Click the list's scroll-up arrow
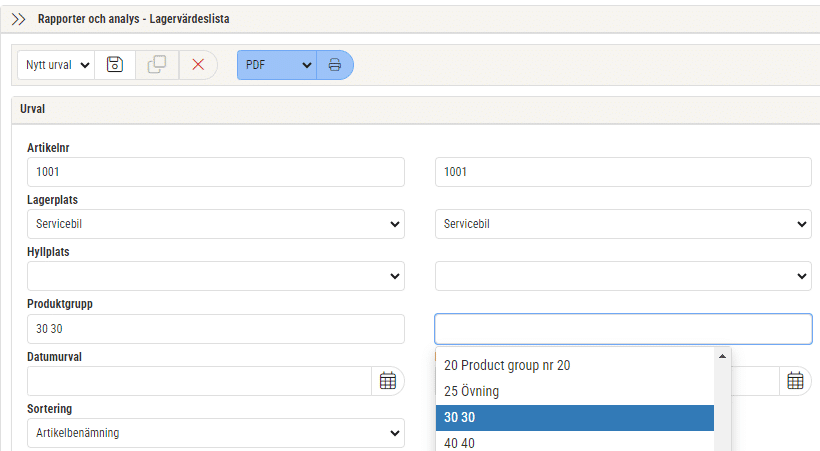Screen dimensions: 820x451 (x=722, y=356)
